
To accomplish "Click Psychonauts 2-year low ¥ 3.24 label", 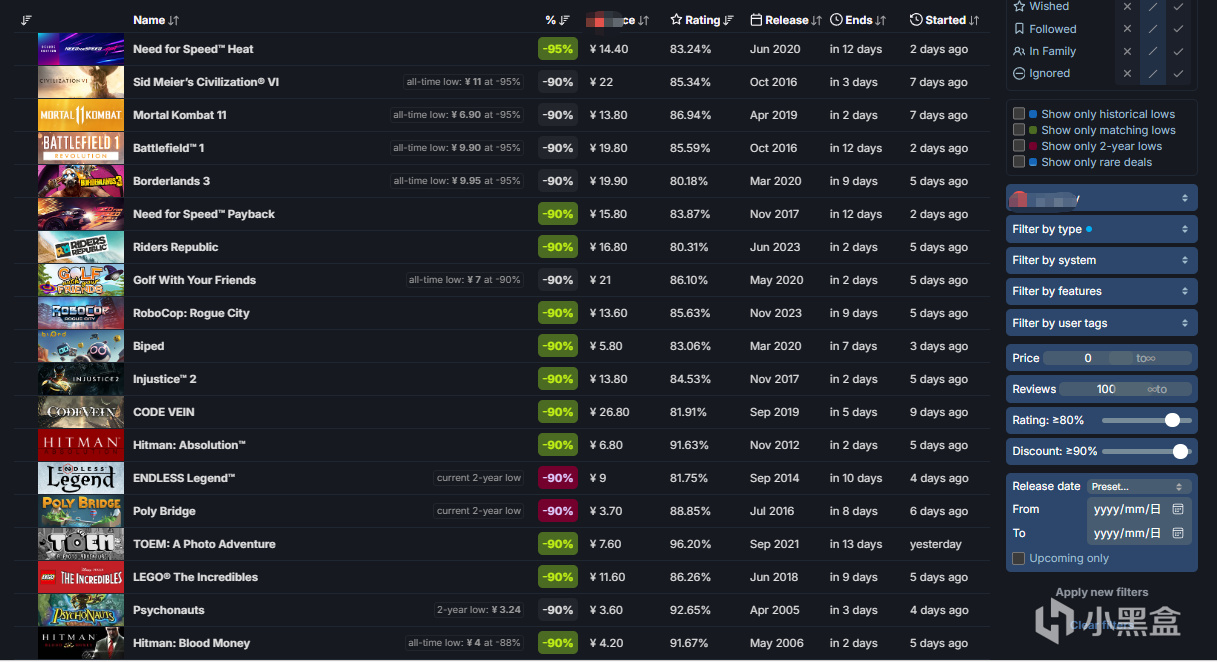I will coord(479,610).
